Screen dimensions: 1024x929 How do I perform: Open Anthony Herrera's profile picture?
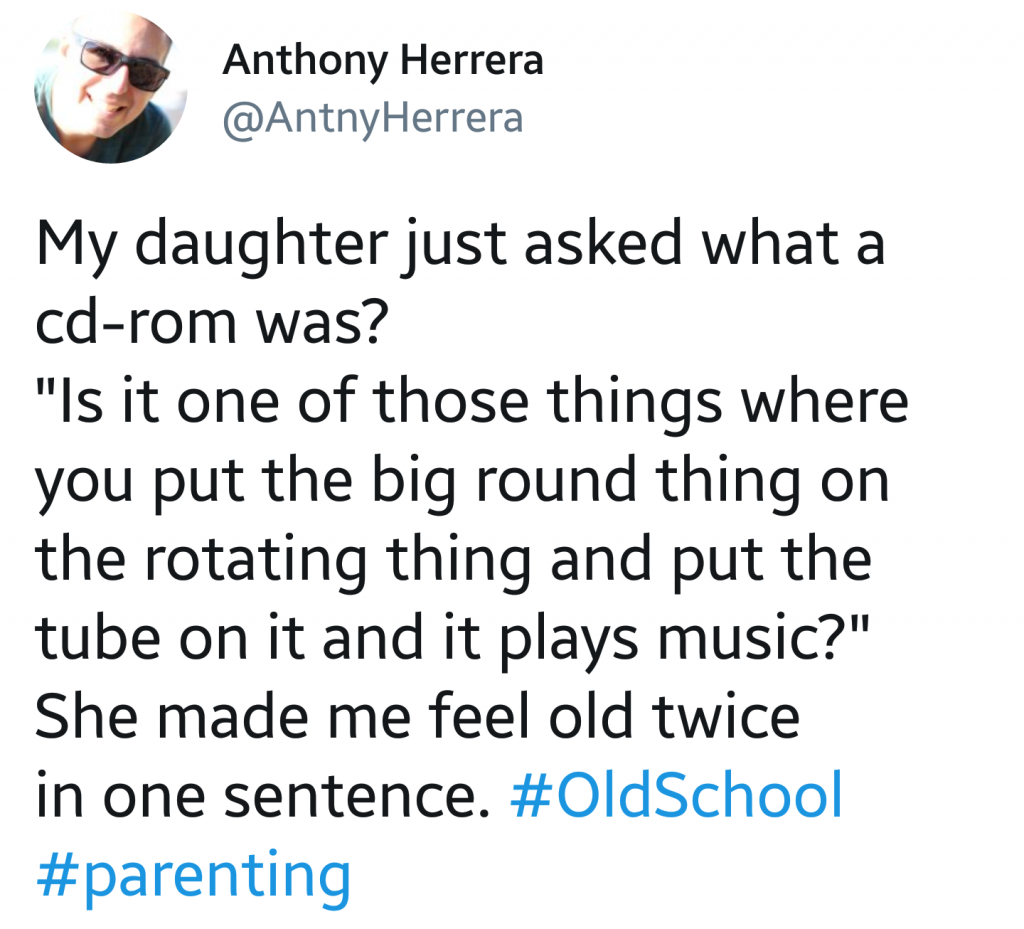[x=110, y=87]
